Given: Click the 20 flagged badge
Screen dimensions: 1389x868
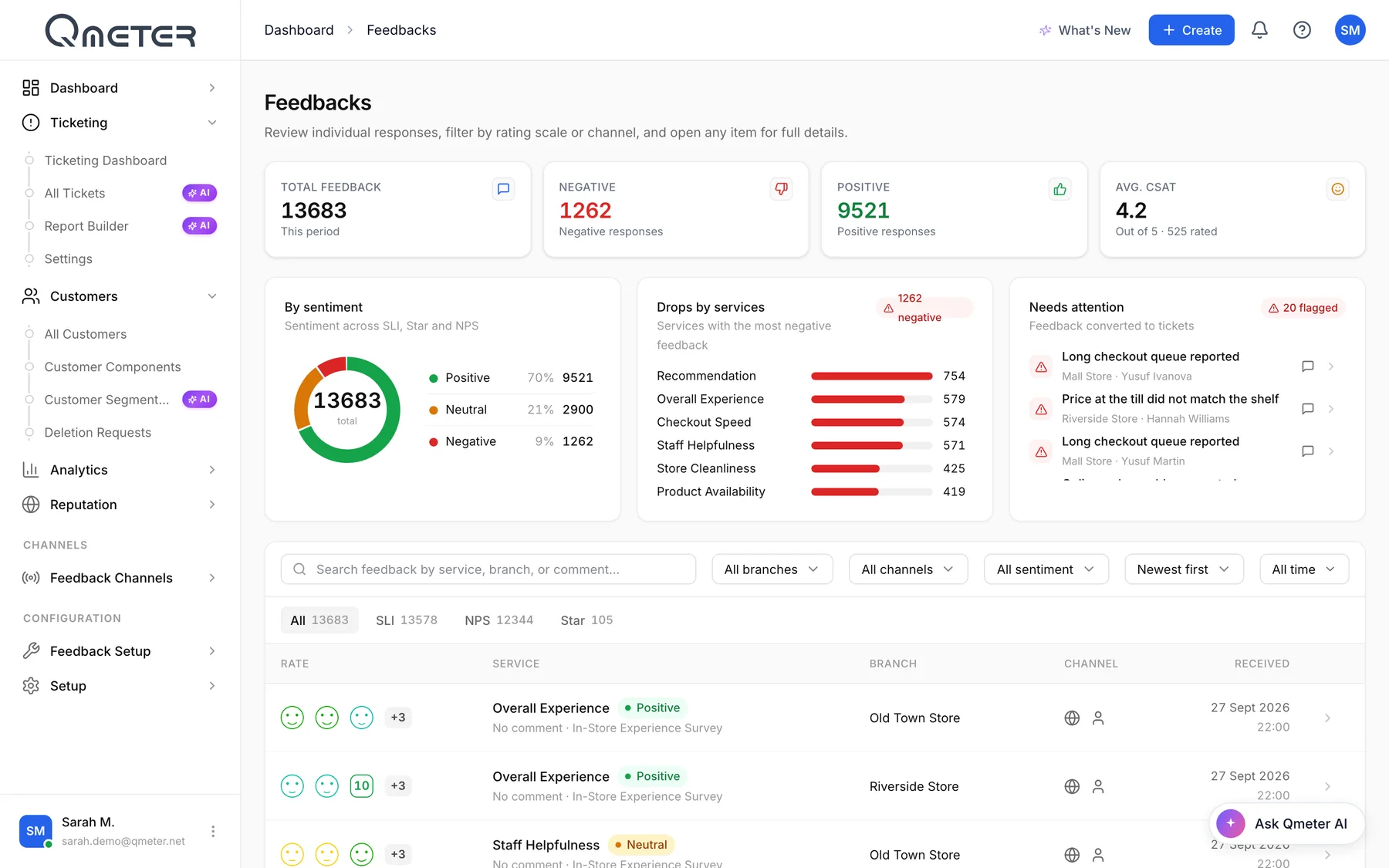Looking at the screenshot, I should tap(1303, 308).
